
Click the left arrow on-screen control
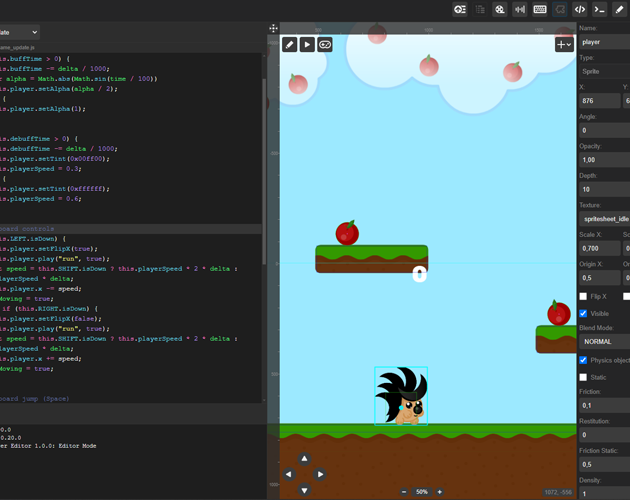pyautogui.click(x=288, y=474)
